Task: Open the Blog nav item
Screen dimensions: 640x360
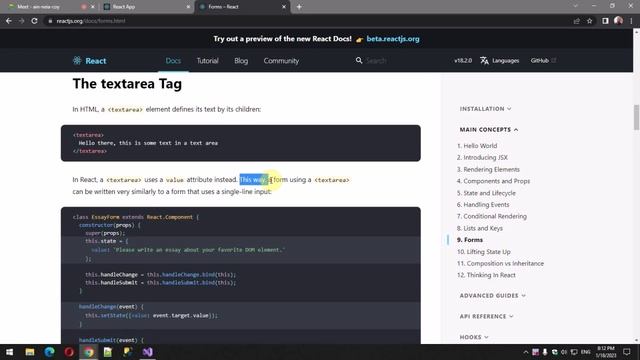Action: [241, 60]
